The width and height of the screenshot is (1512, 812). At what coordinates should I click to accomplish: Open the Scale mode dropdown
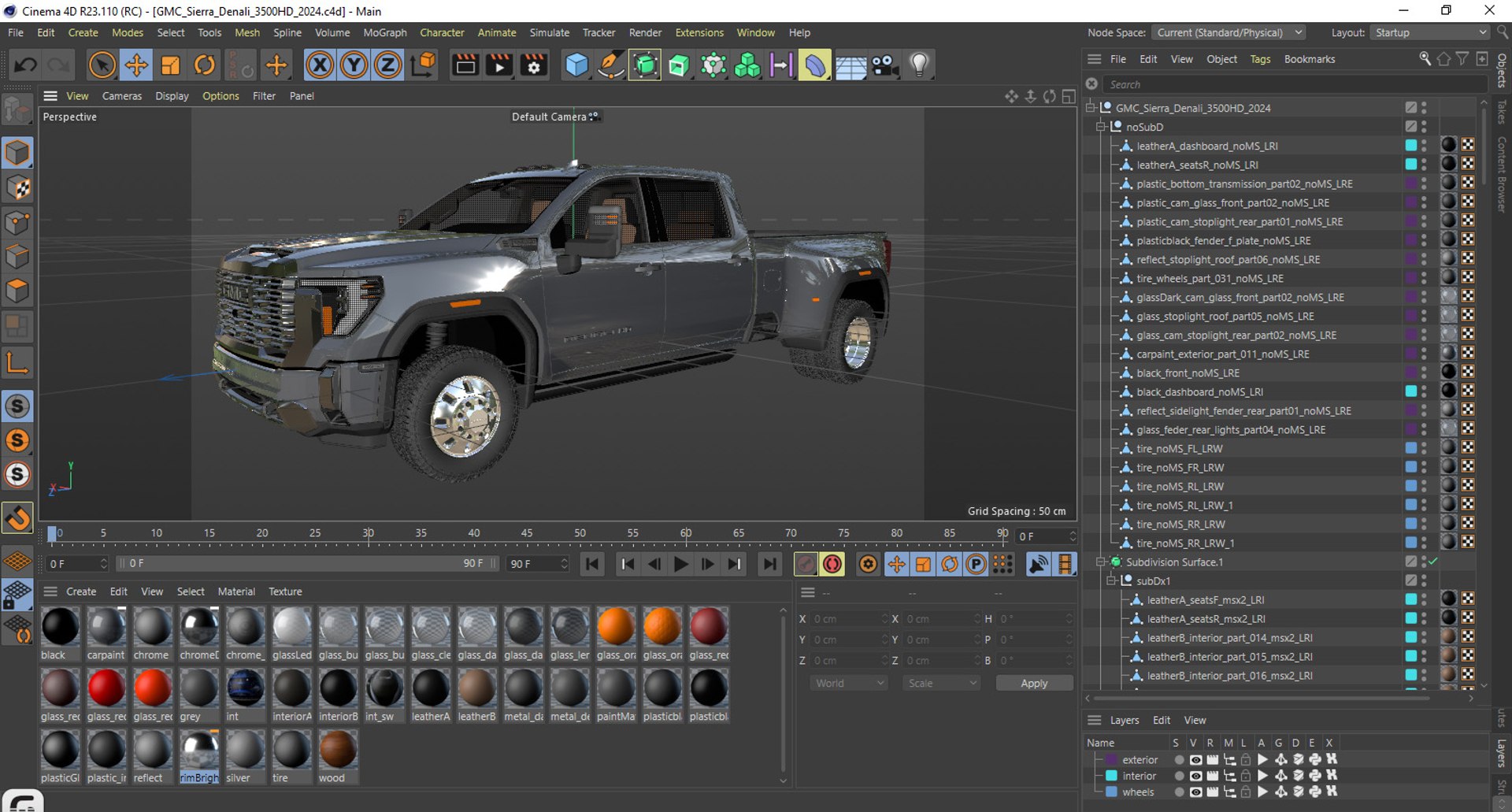[942, 683]
